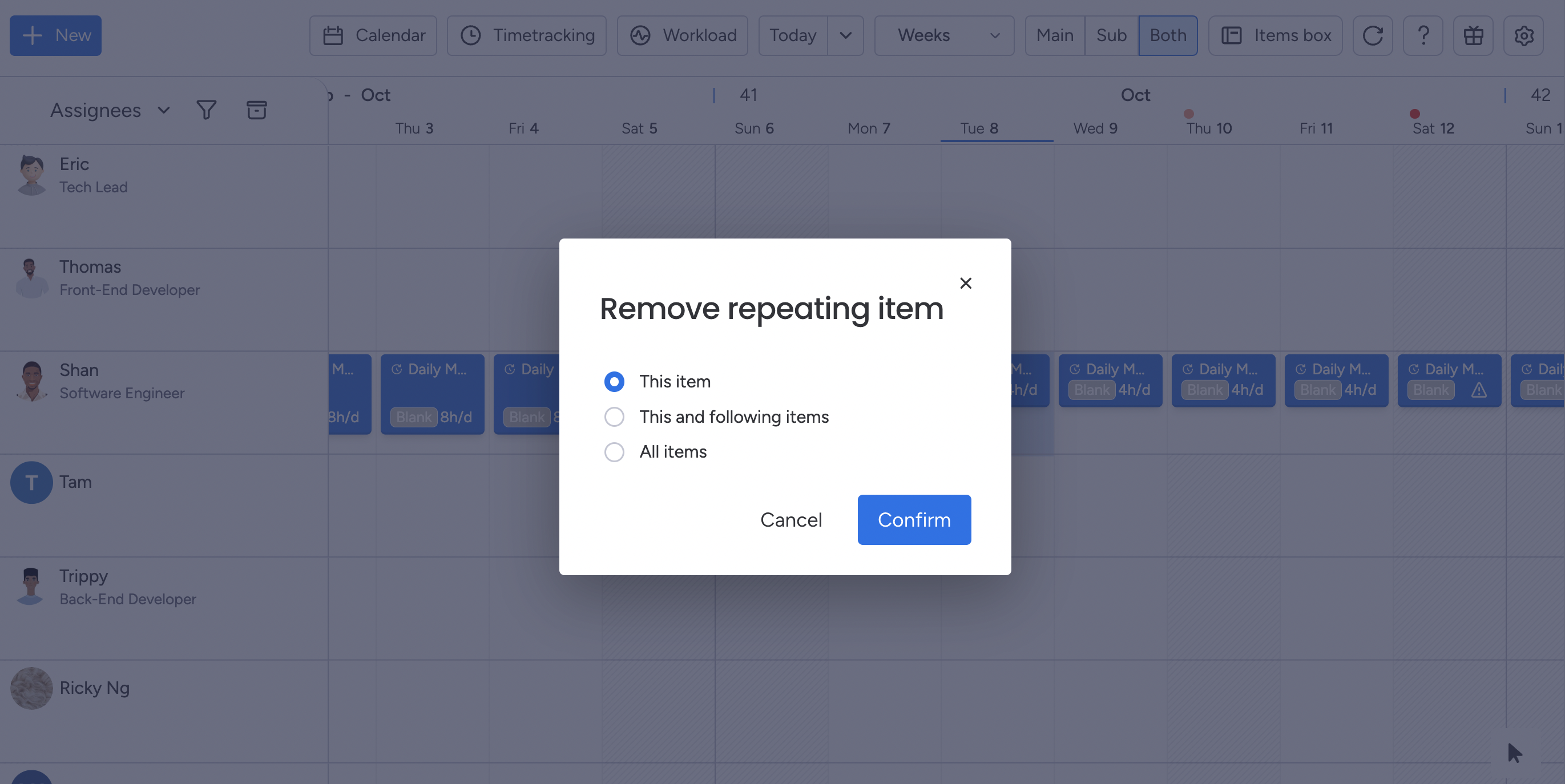Image resolution: width=1565 pixels, height=784 pixels.
Task: Cancel the Remove repeating item dialog
Action: point(790,519)
